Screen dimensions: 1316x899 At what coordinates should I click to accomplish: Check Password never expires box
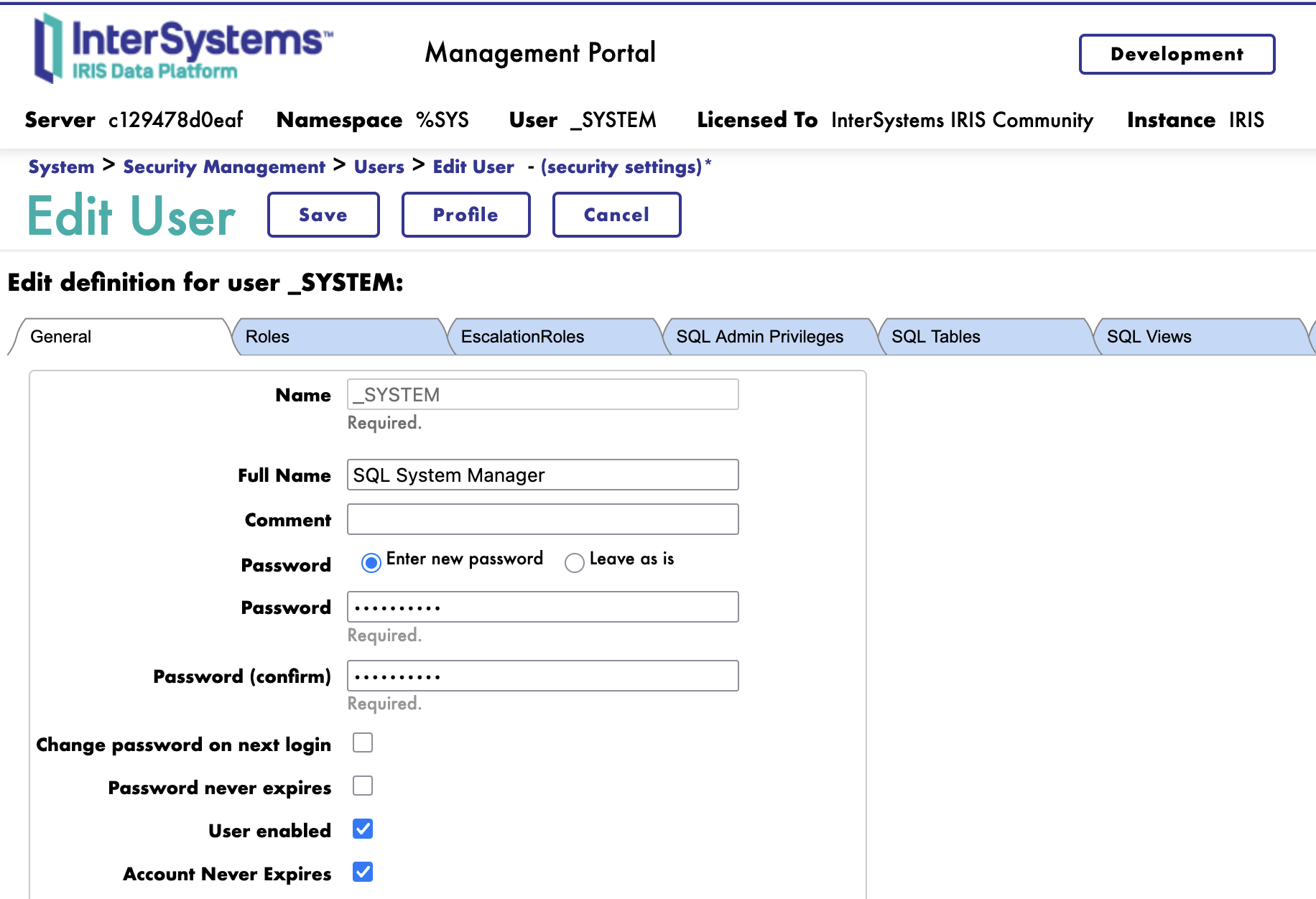pyautogui.click(x=363, y=786)
